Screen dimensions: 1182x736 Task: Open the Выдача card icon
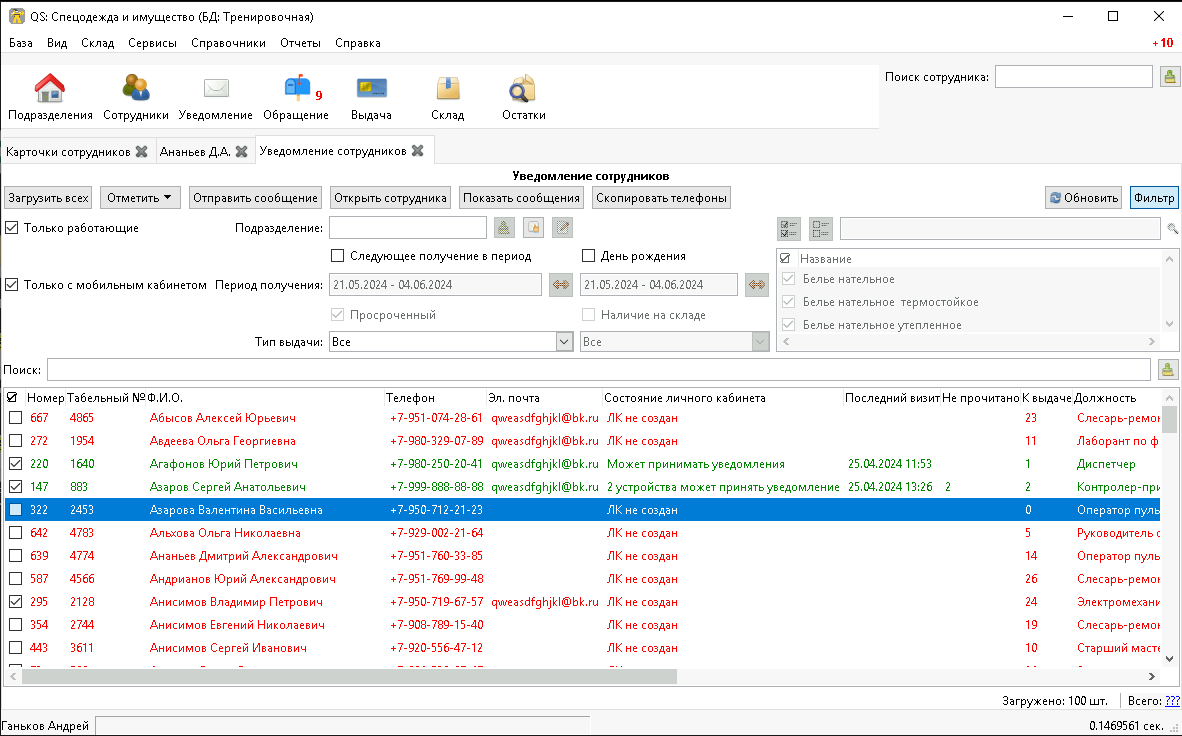[372, 88]
